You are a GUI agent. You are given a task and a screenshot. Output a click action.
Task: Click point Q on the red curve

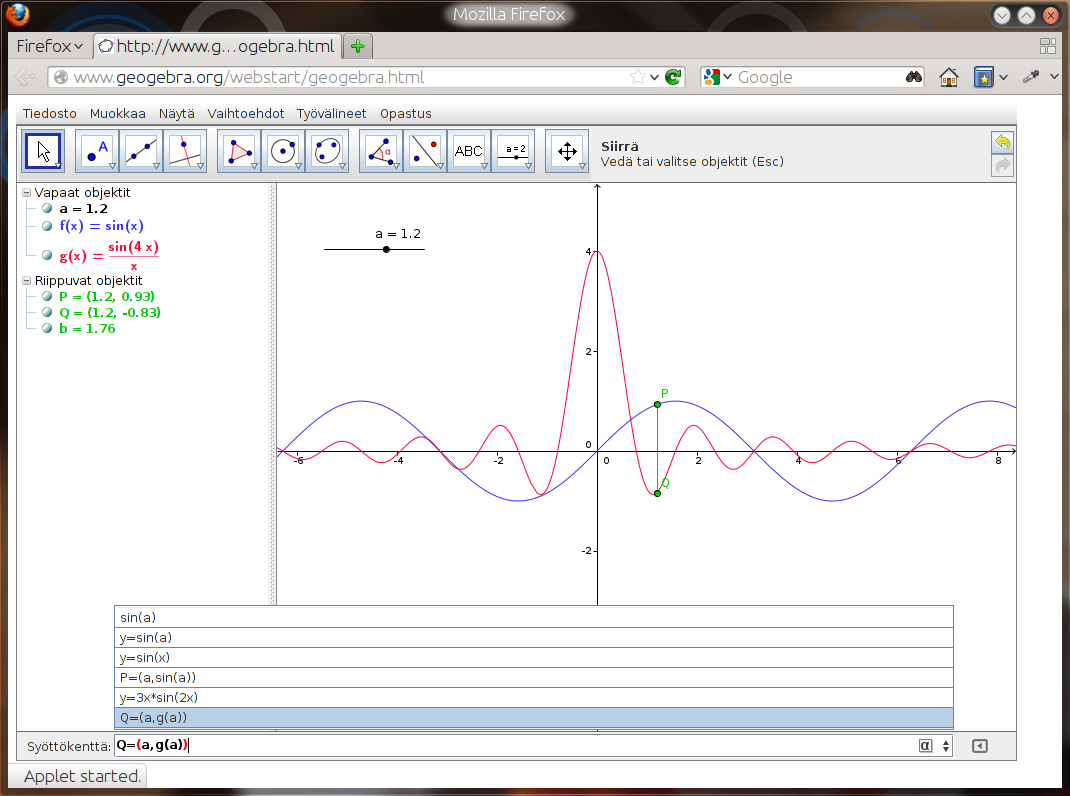(657, 493)
